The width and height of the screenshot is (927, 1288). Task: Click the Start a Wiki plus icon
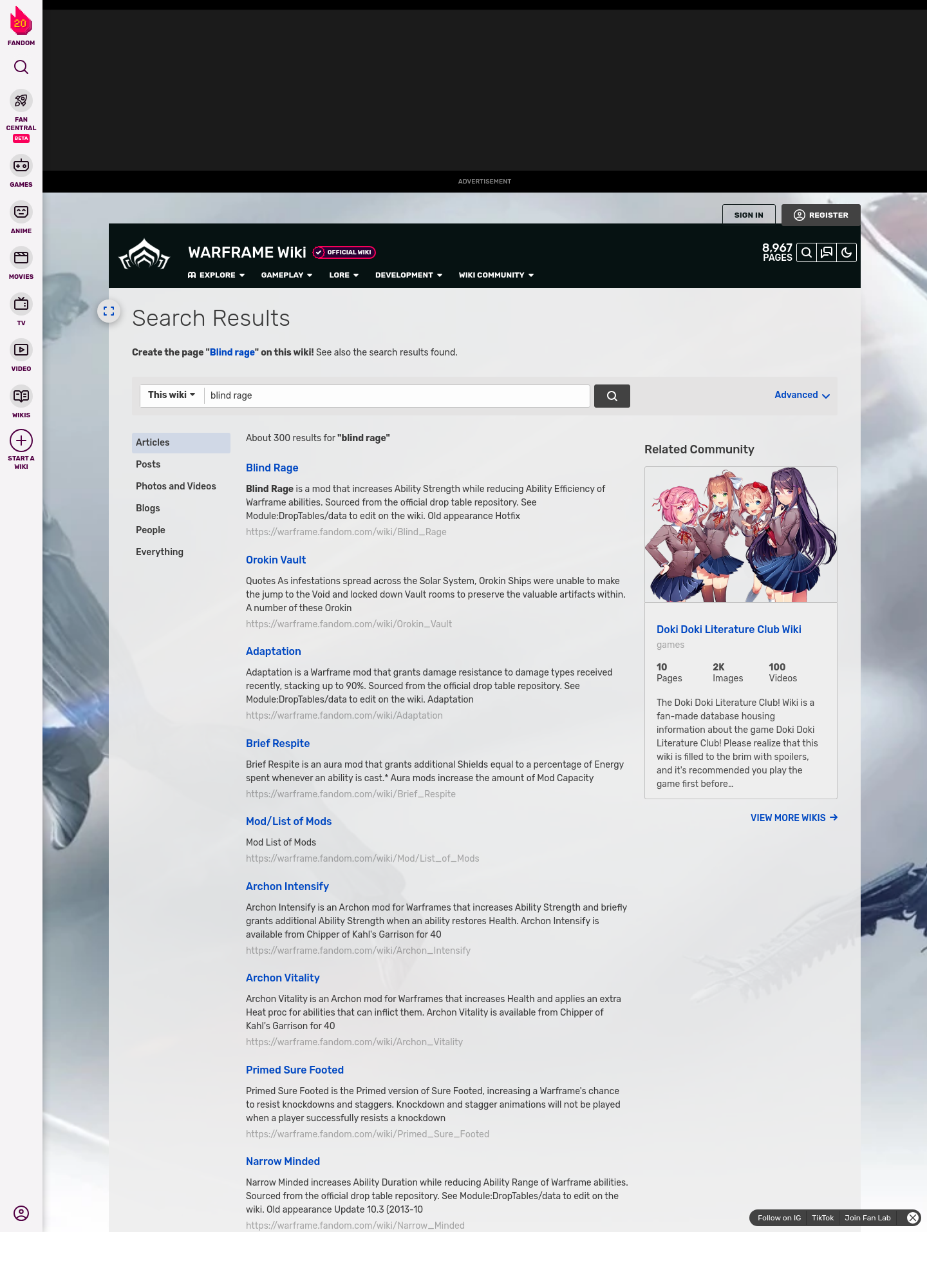point(21,441)
